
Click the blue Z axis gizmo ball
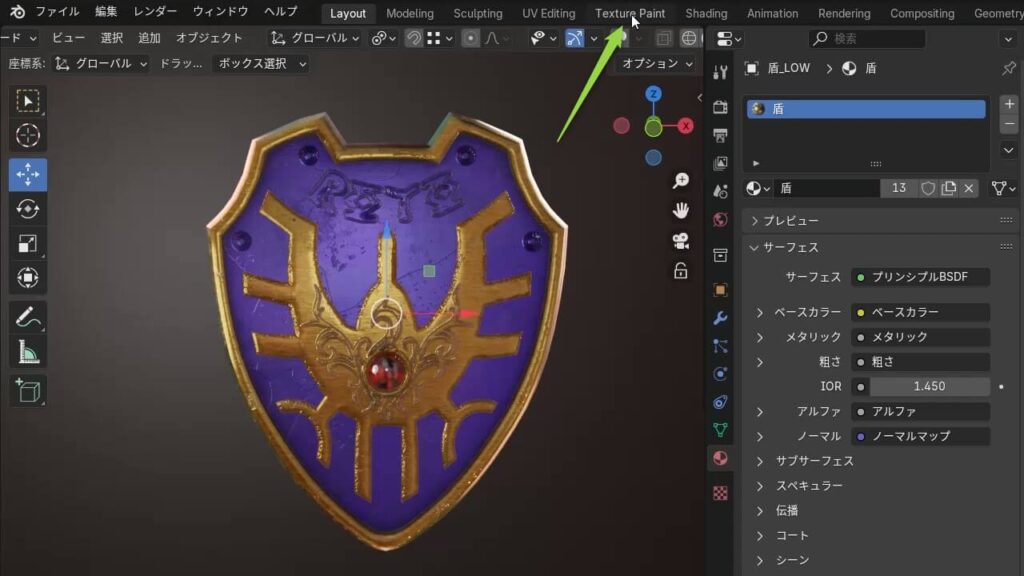653,94
